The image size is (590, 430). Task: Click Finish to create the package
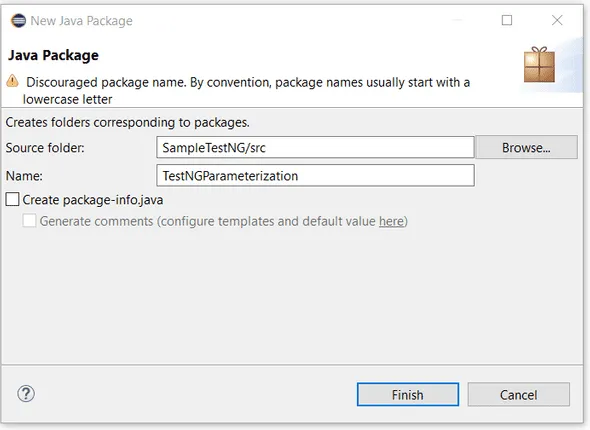[x=408, y=395]
